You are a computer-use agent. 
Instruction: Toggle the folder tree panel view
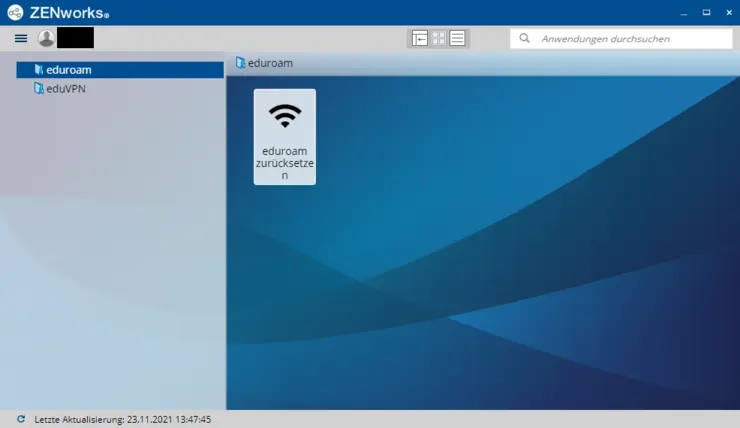[420, 38]
